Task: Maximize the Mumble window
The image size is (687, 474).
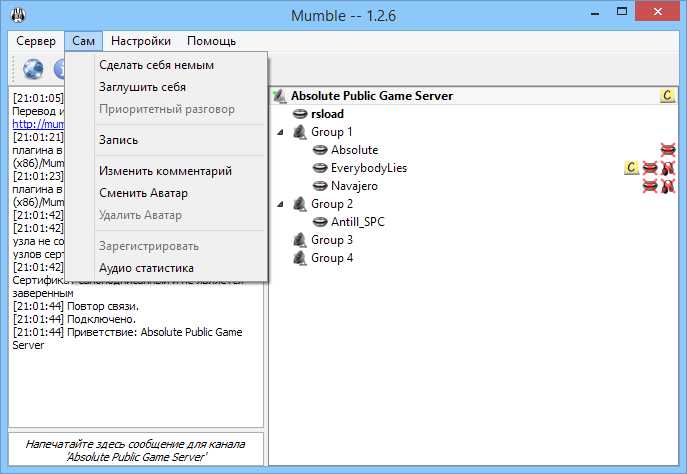Action: pos(621,12)
